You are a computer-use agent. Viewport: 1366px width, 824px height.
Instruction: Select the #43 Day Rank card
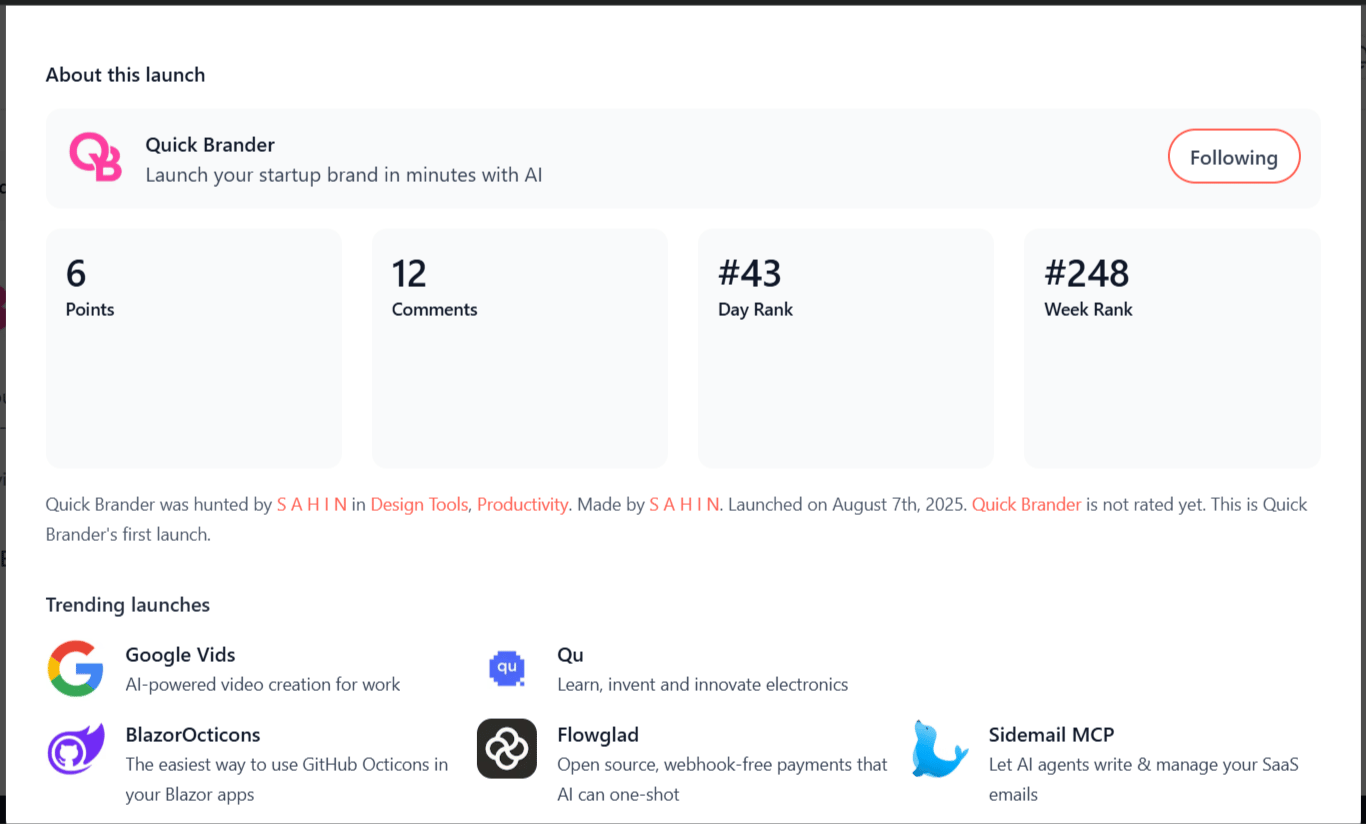click(846, 348)
